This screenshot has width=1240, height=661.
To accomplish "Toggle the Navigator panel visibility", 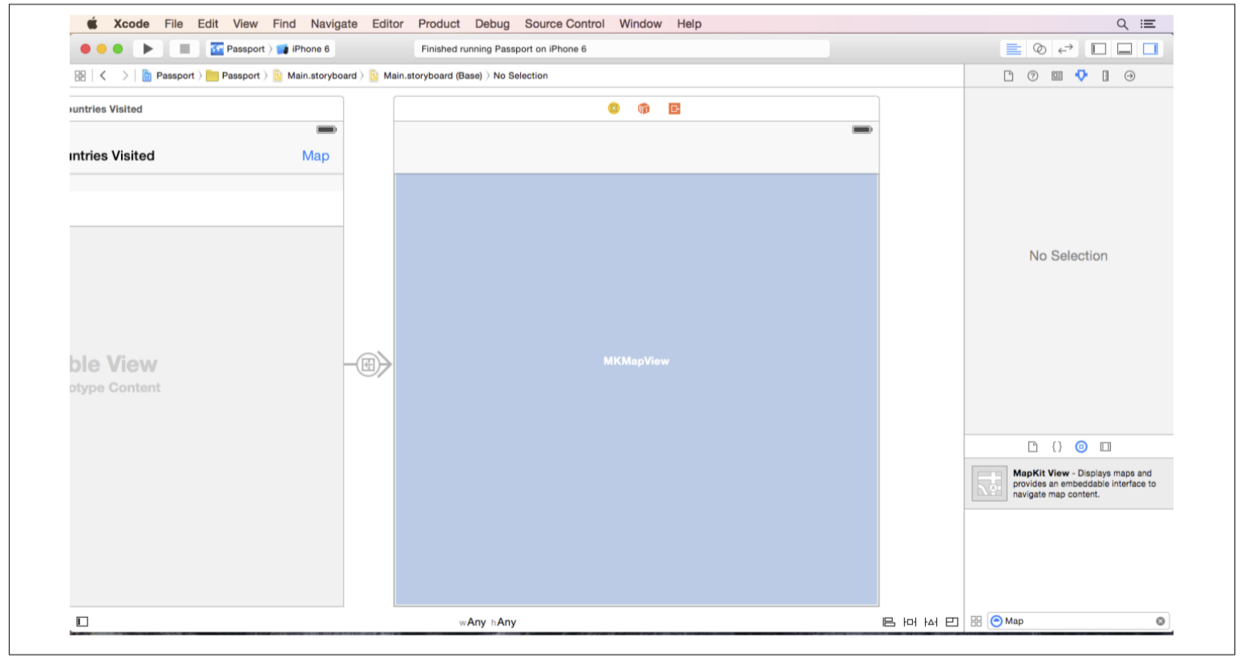I will coord(1098,49).
